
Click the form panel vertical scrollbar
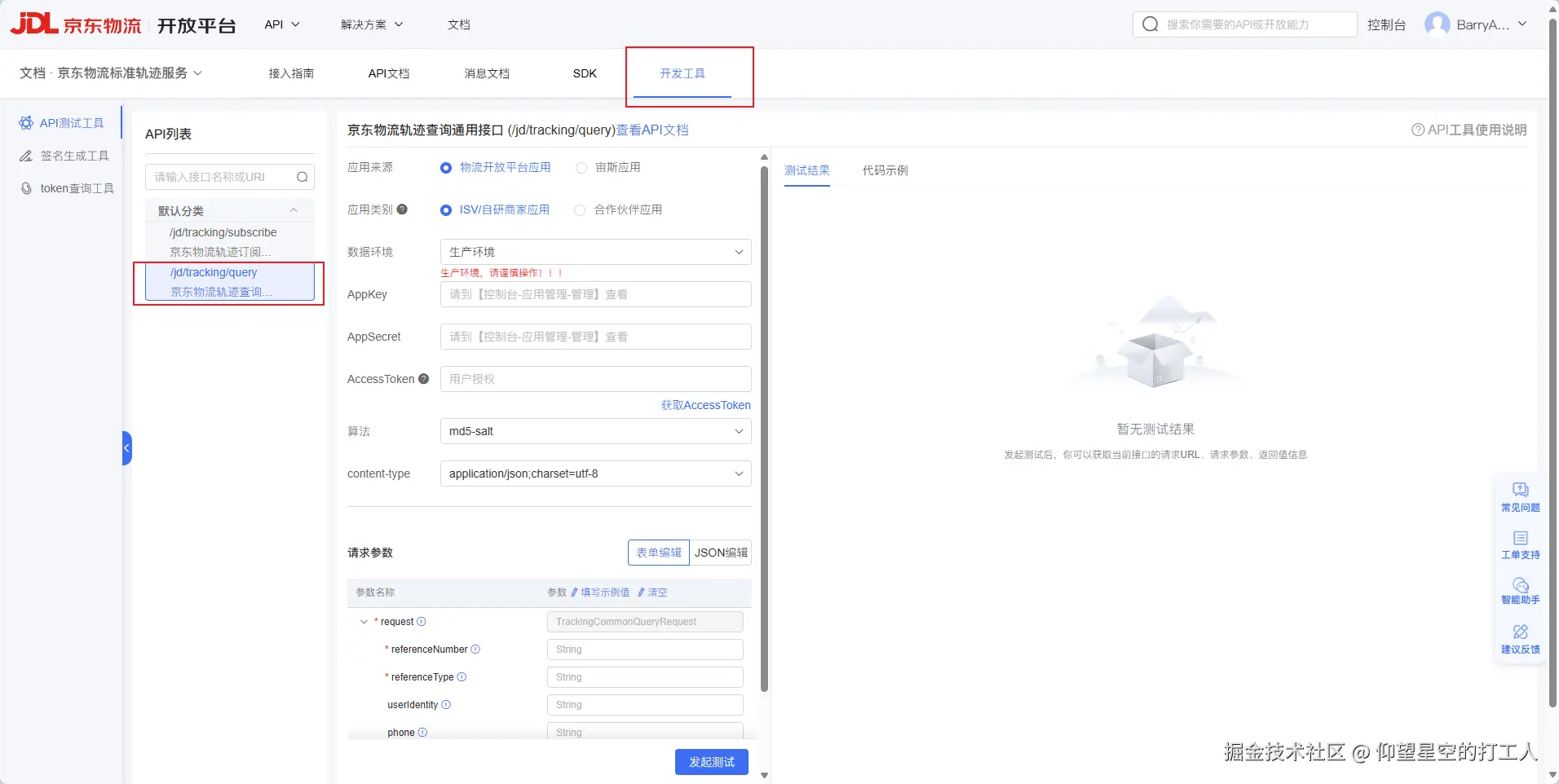click(764, 429)
